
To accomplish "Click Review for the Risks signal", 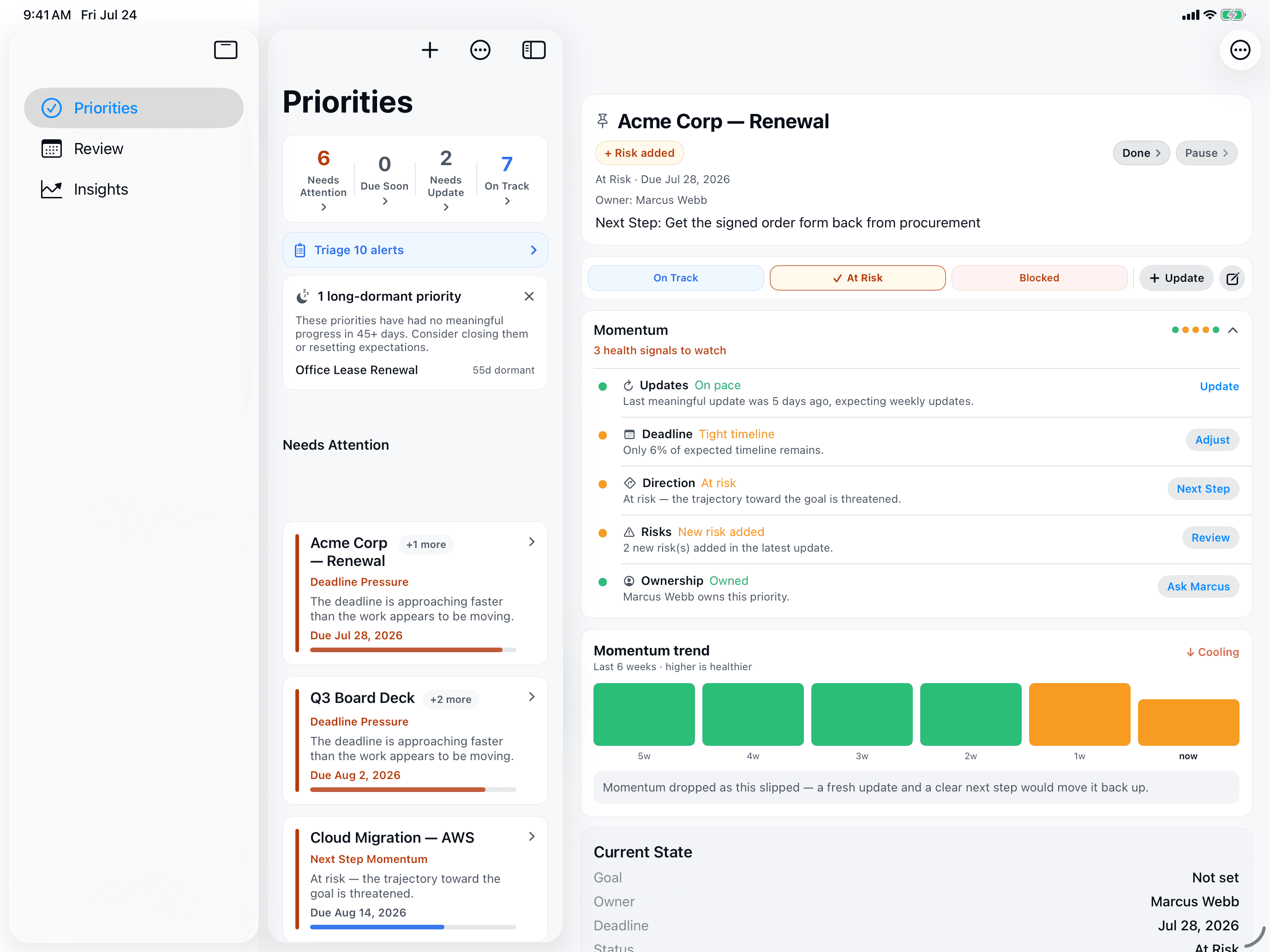I will (x=1210, y=538).
